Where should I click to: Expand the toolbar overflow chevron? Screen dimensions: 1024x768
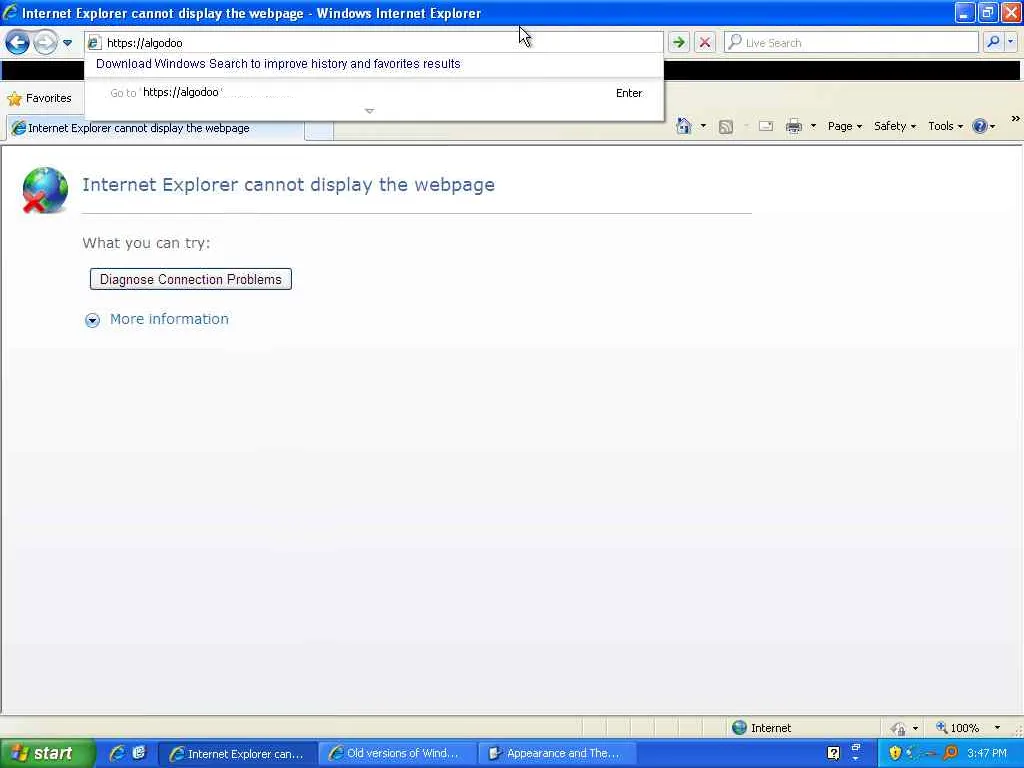1015,119
